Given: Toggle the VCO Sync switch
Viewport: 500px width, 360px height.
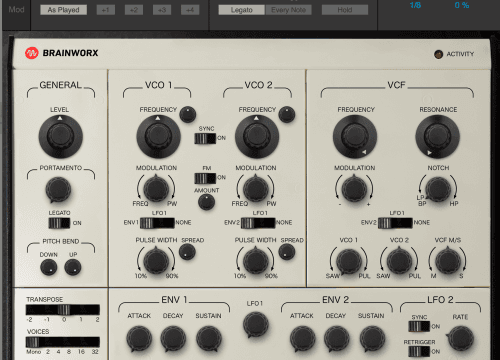Looking at the screenshot, I should point(205,138).
